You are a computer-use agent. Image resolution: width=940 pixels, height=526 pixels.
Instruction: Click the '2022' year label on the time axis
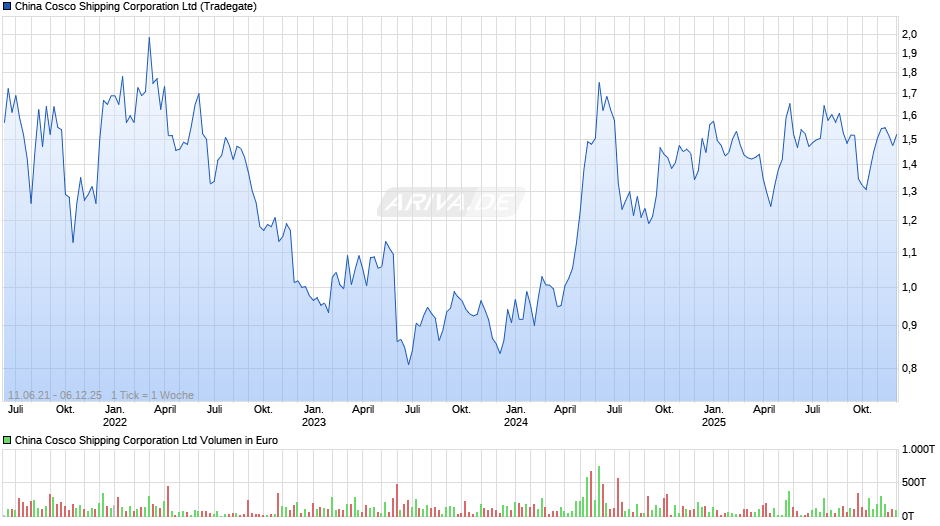115,422
